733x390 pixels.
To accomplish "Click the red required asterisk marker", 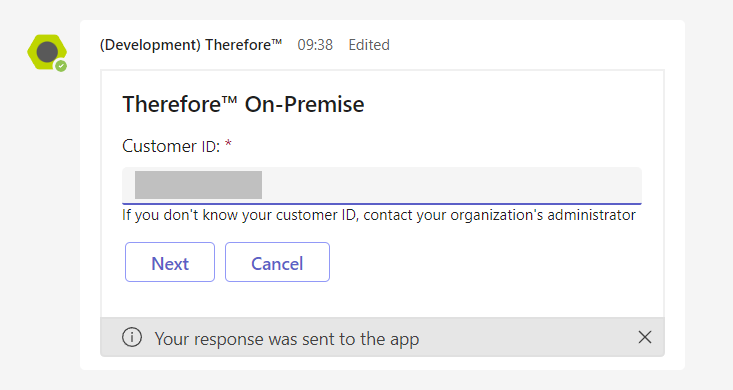I will tap(228, 143).
